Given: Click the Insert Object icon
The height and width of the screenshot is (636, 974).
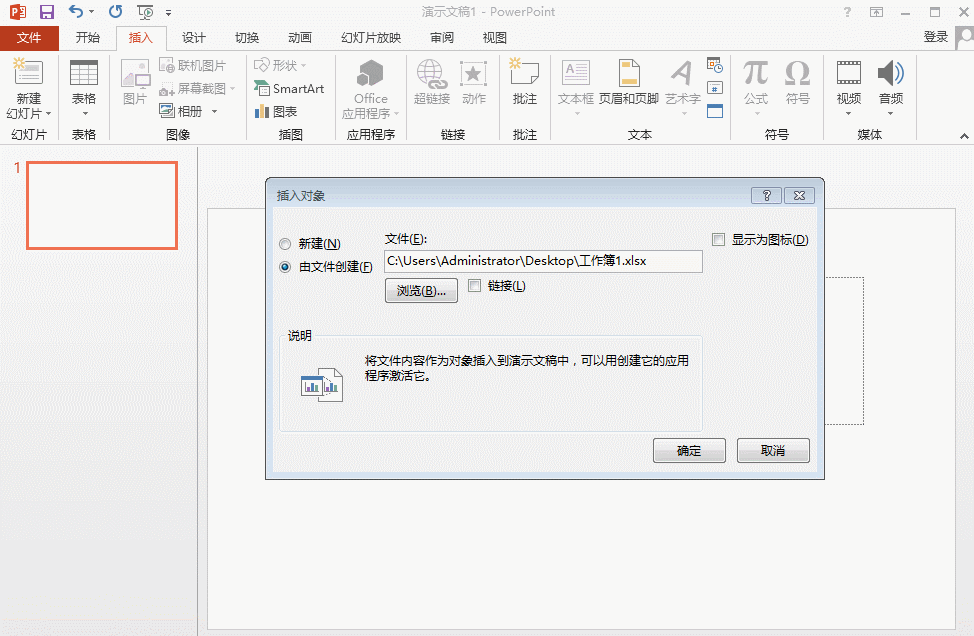Looking at the screenshot, I should [715, 111].
